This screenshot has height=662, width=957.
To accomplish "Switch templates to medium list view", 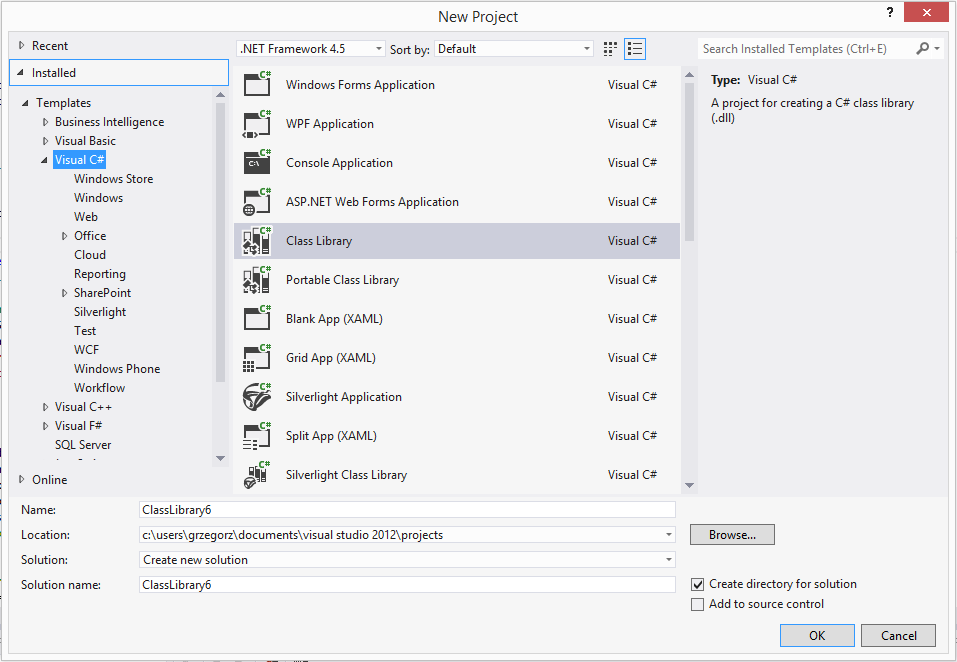I will coord(635,49).
